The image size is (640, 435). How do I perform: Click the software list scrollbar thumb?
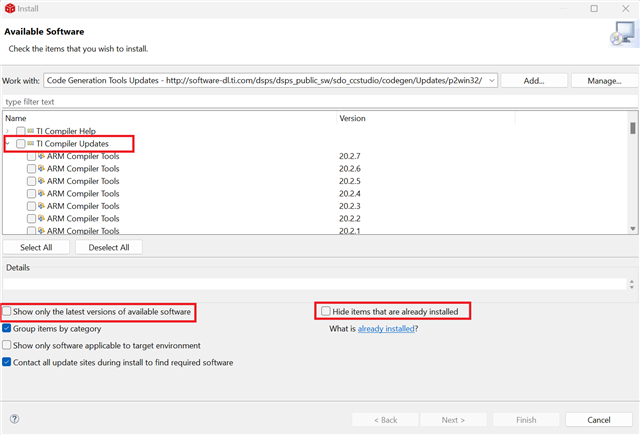point(633,128)
